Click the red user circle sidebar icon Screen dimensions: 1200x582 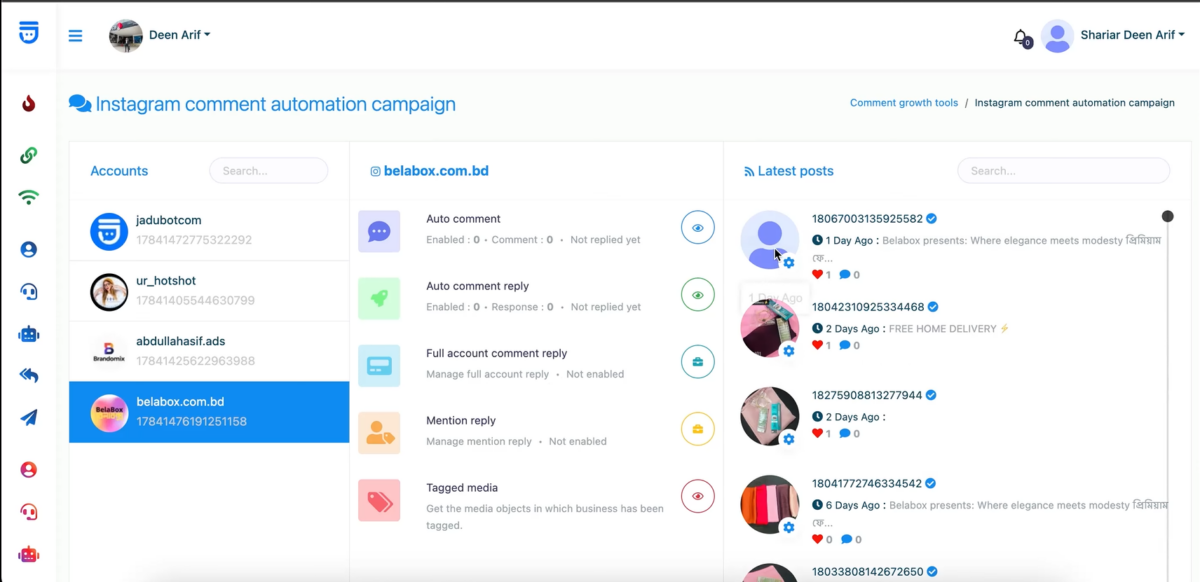[x=29, y=470]
